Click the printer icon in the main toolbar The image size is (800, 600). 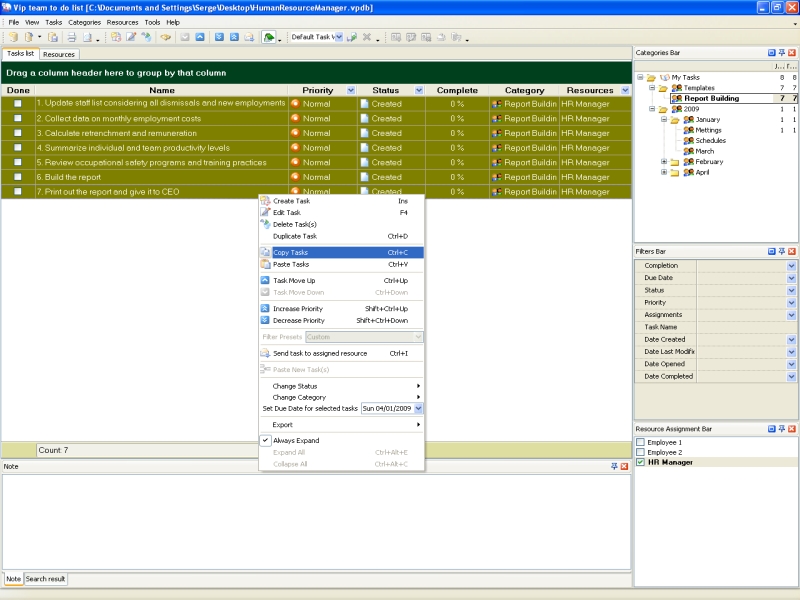coord(71,37)
